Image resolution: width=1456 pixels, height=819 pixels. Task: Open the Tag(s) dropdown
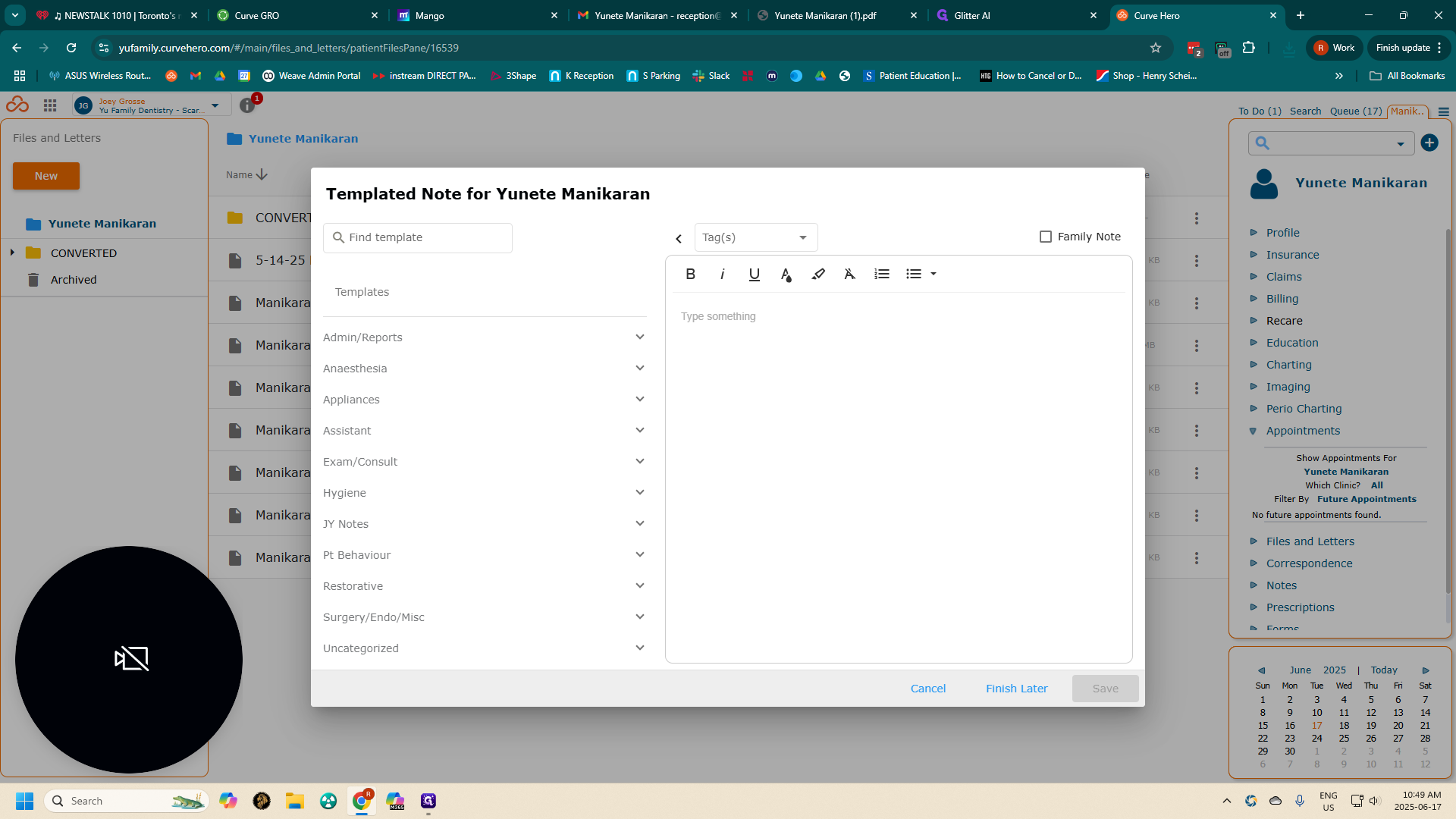756,237
